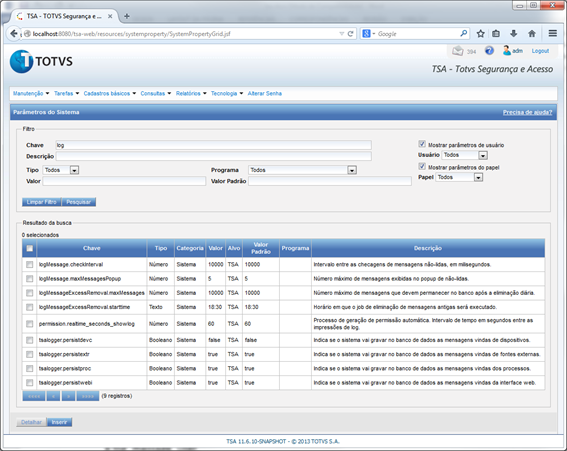Viewport: 567px width, 451px height.
Task: Open the Usuário dropdown
Action: pyautogui.click(x=465, y=155)
